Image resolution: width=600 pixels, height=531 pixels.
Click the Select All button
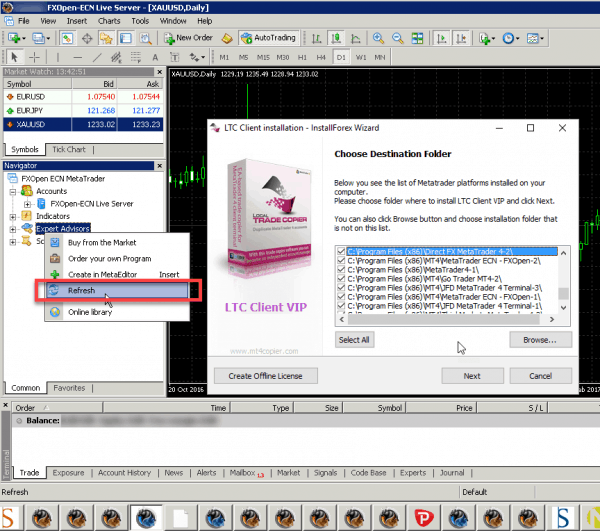click(354, 340)
